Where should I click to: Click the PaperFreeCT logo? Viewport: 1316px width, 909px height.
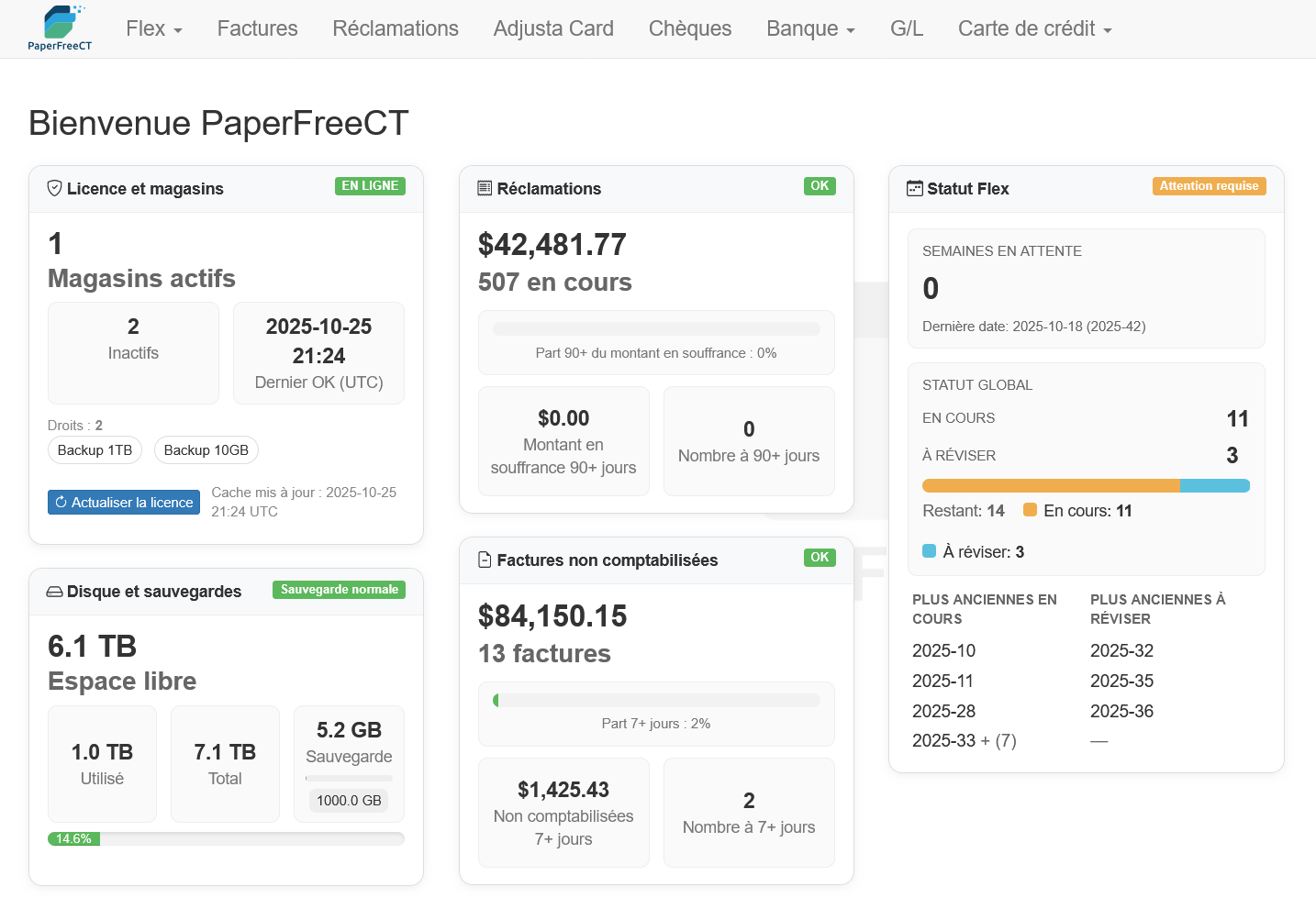[61, 28]
